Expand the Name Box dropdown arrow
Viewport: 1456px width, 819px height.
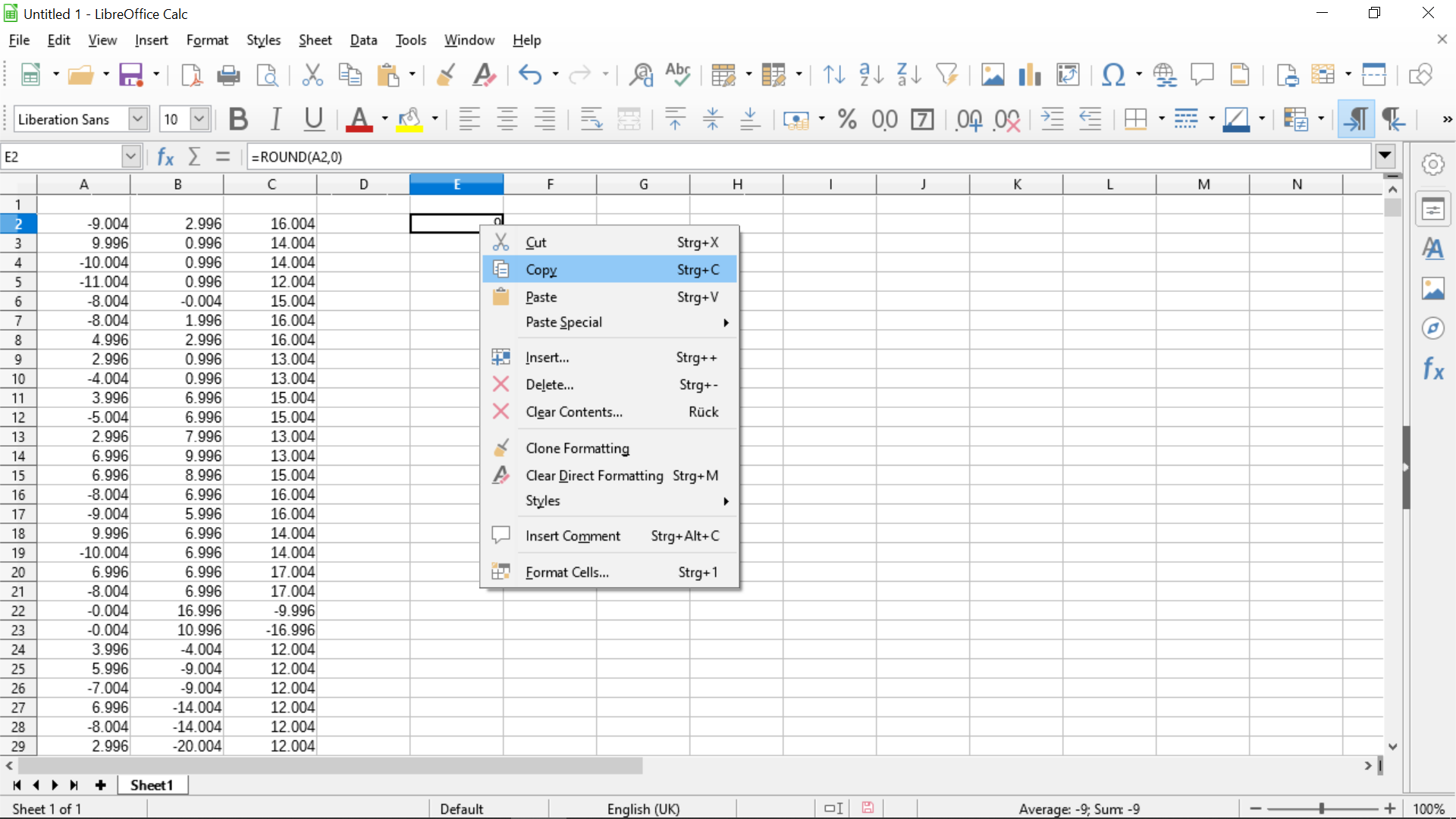pyautogui.click(x=130, y=156)
